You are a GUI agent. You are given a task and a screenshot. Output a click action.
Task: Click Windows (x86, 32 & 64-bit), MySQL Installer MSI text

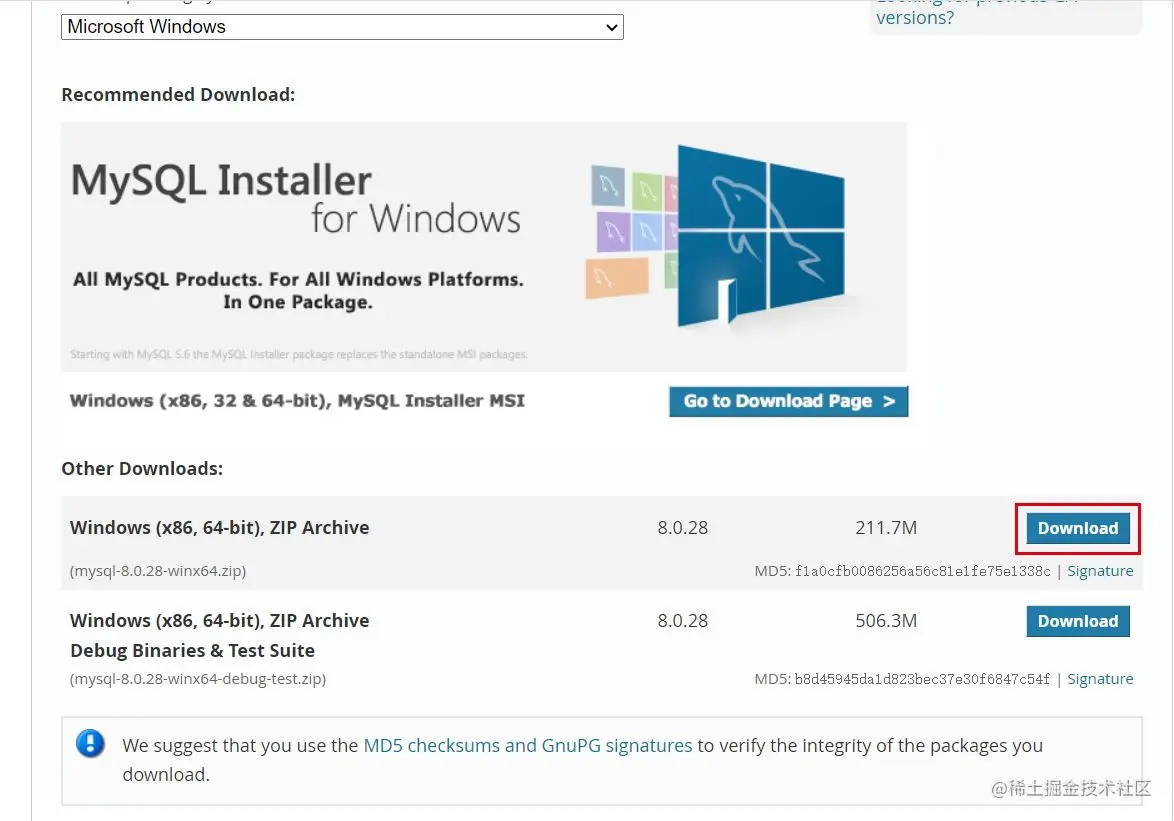(x=297, y=400)
